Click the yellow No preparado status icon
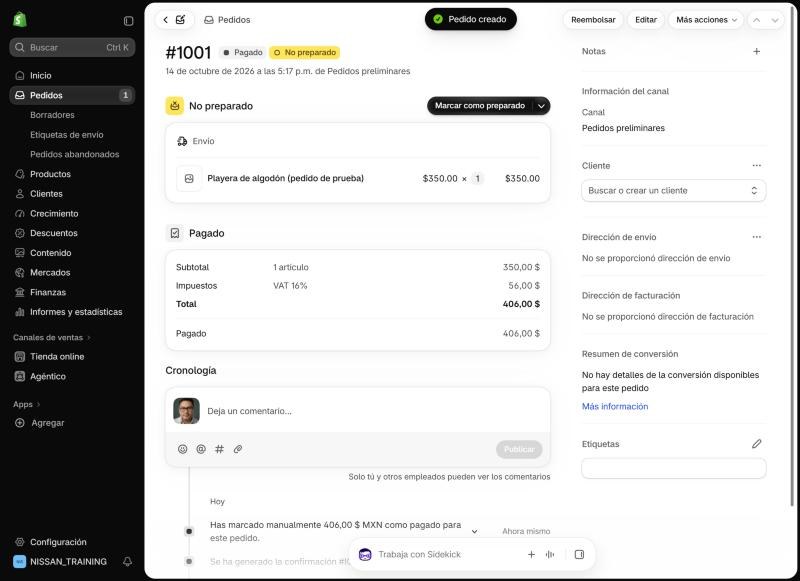This screenshot has height=581, width=800. [174, 106]
